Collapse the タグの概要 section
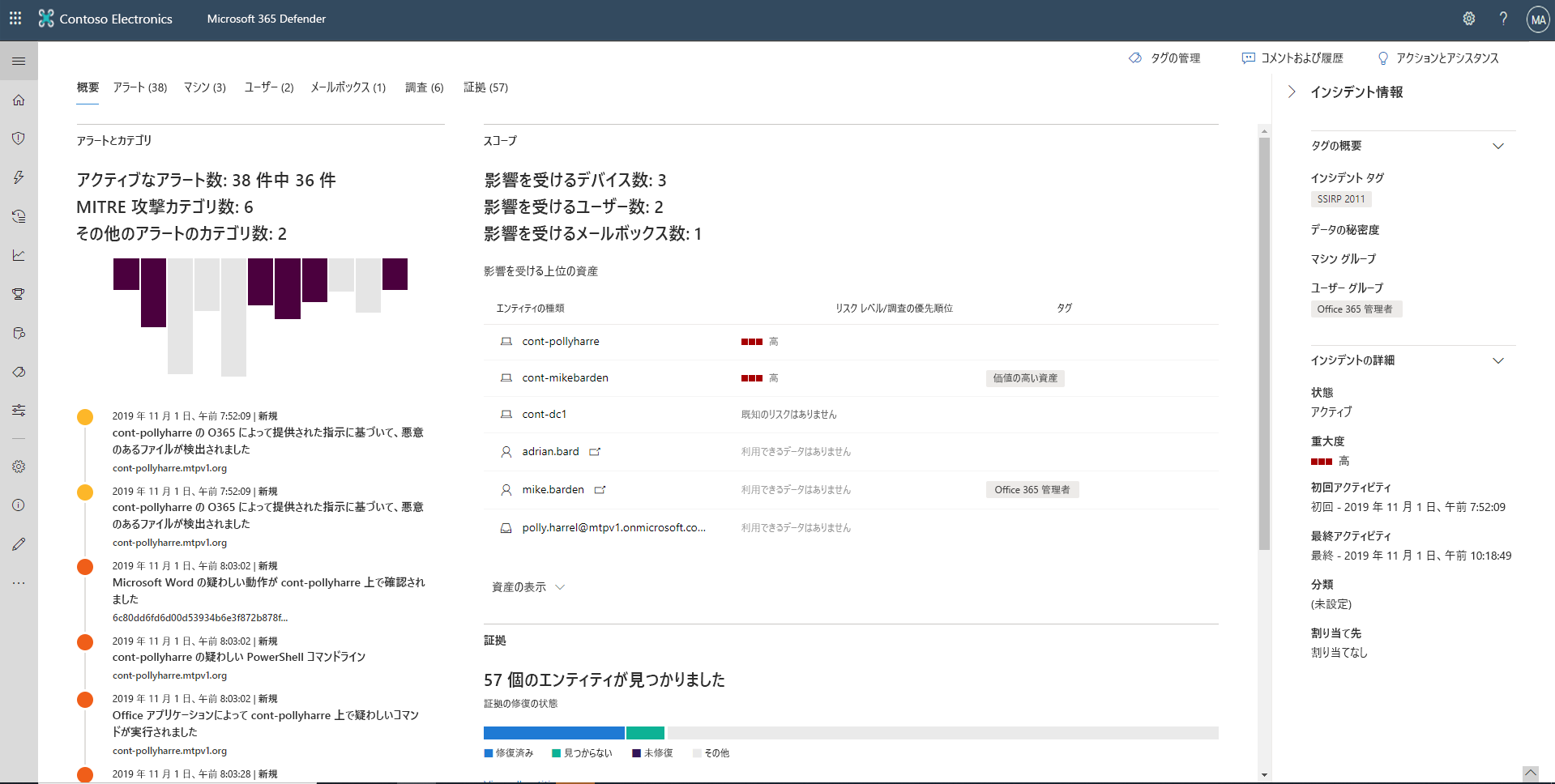The width and height of the screenshot is (1555, 784). 1498,146
